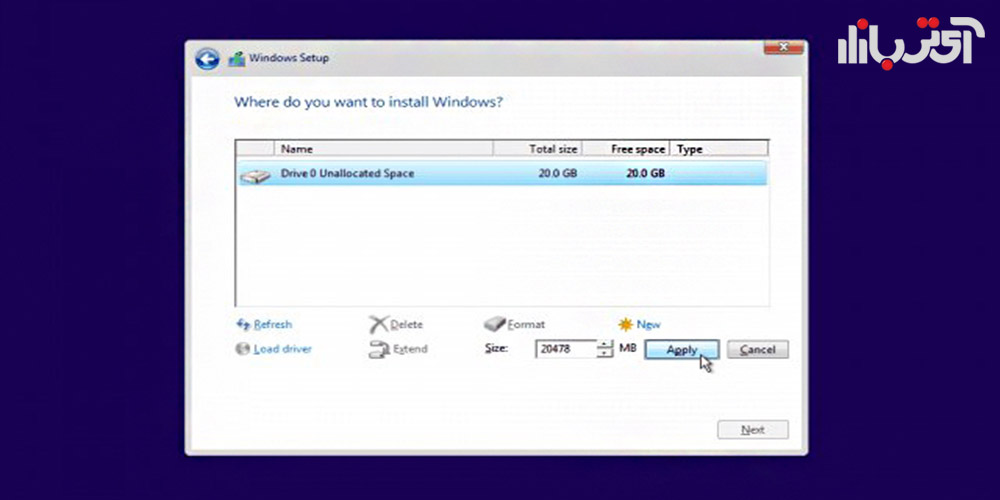Create a New partition link
The width and height of the screenshot is (1000, 500).
(649, 325)
